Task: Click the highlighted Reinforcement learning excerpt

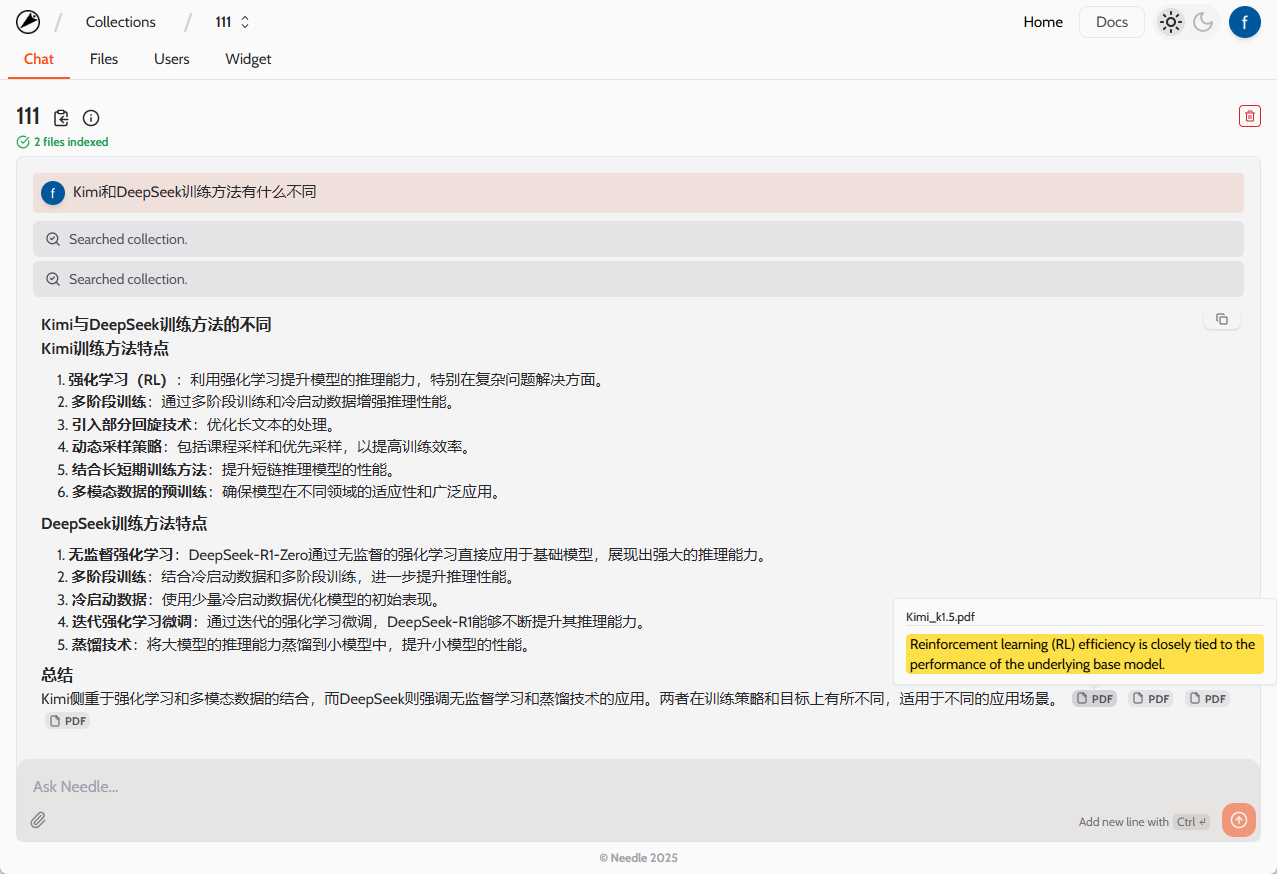Action: tap(1085, 654)
